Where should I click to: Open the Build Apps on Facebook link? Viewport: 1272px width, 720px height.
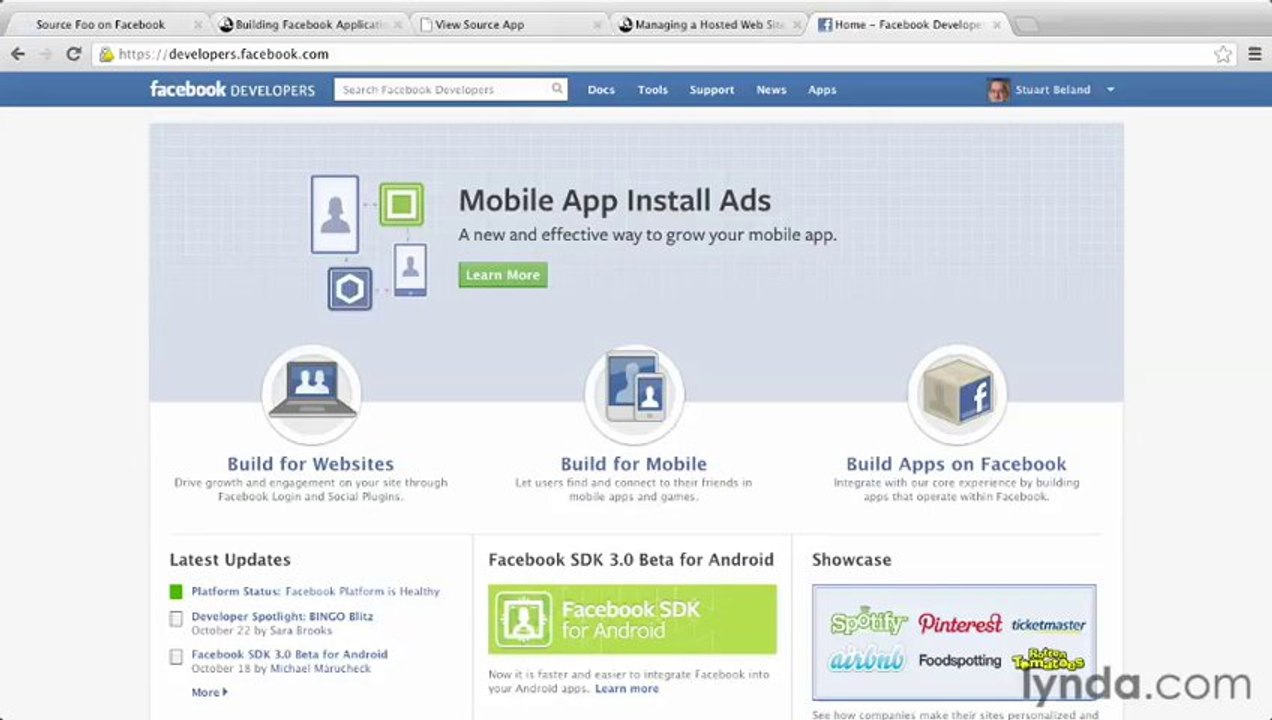point(956,464)
